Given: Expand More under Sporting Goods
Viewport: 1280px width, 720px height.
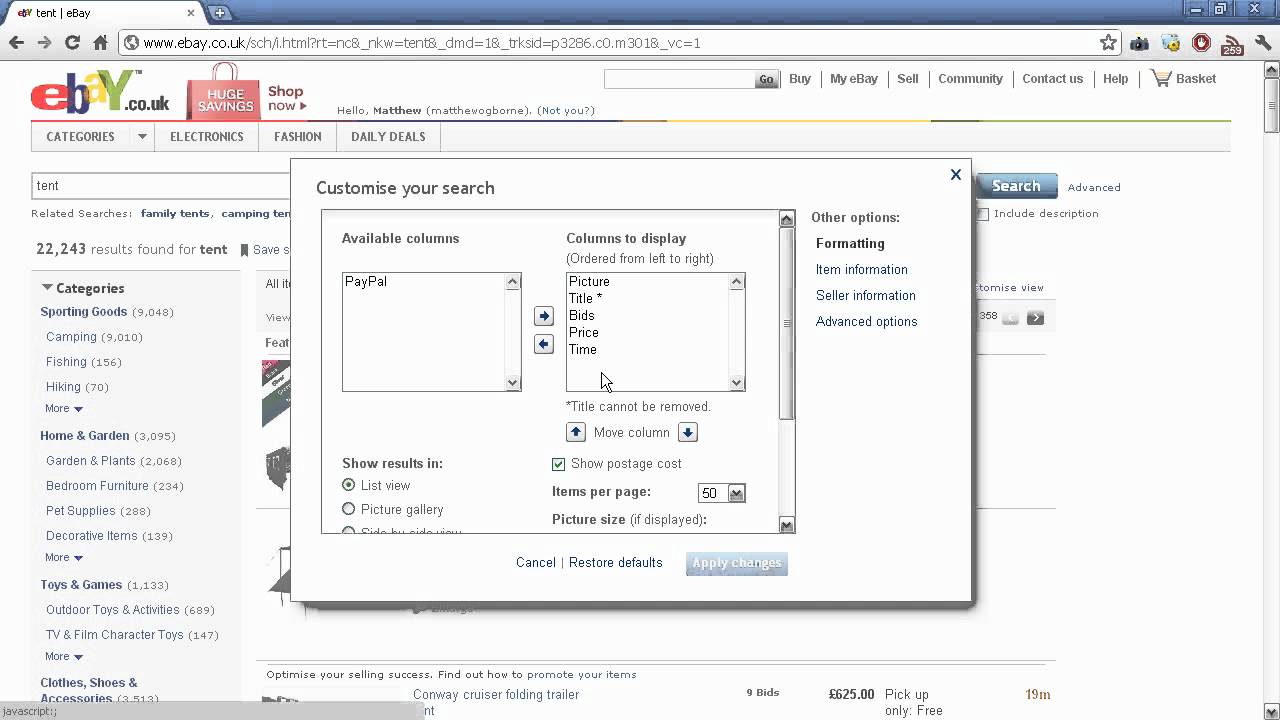Looking at the screenshot, I should click(64, 408).
